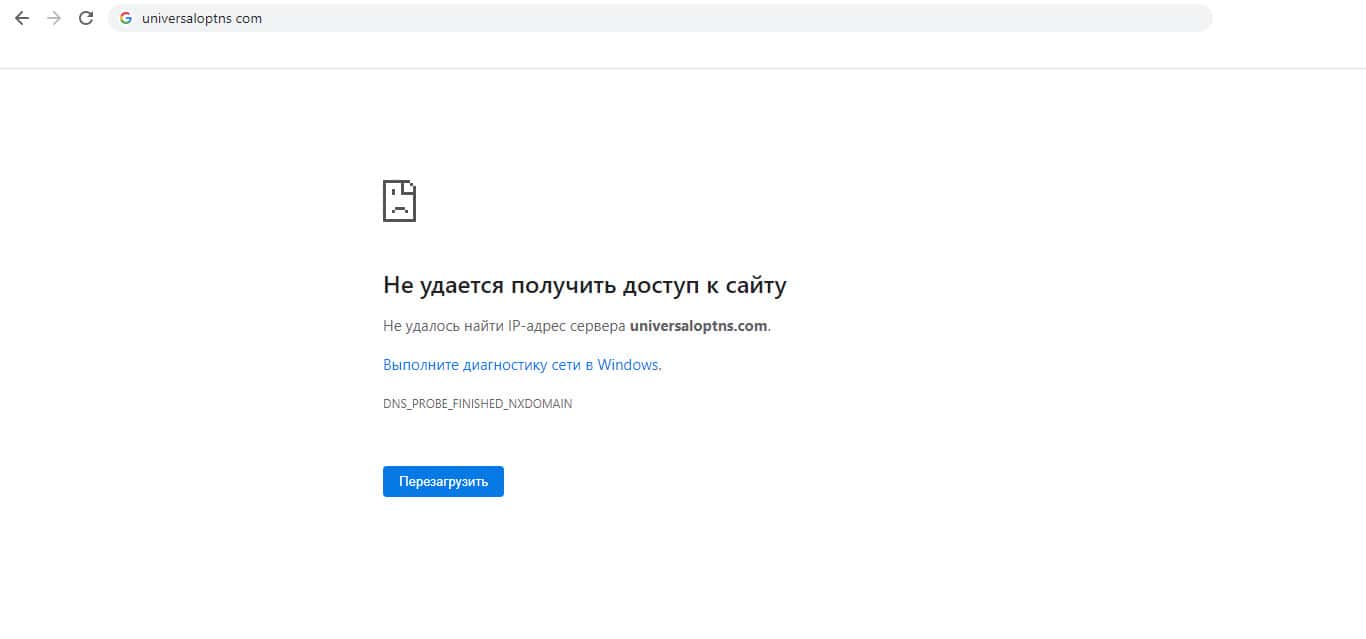Click the DNS_PROBE_FINISHED_NXDOMAIN error code
1366x639 pixels.
(x=477, y=404)
